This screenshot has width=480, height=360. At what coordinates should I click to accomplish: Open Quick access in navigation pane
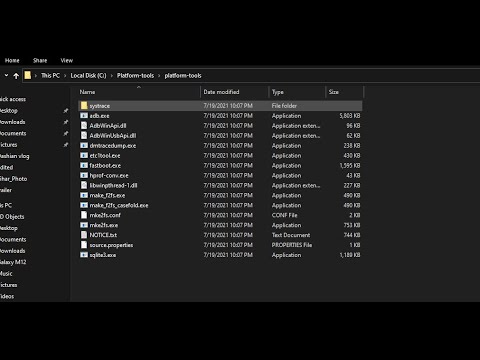(x=13, y=99)
